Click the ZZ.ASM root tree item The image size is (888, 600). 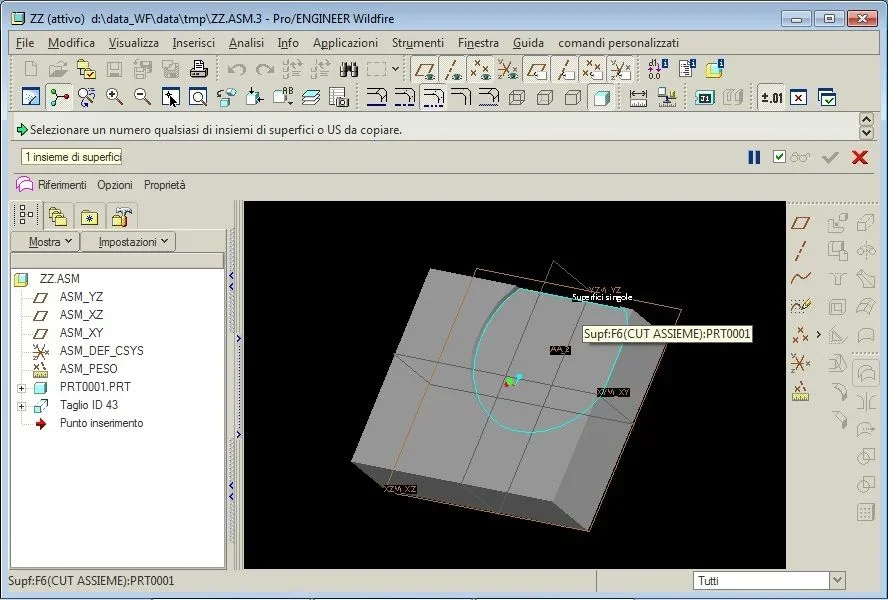click(x=59, y=279)
